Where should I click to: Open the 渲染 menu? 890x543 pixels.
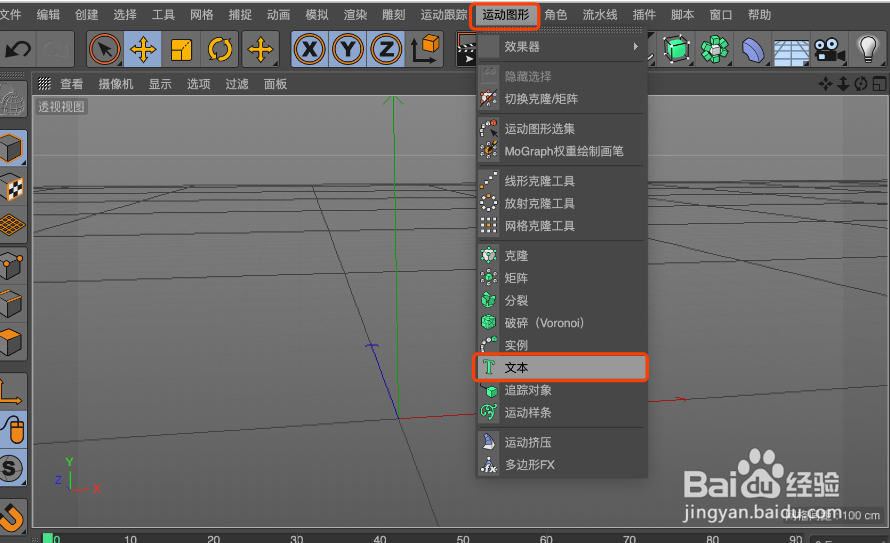click(x=355, y=15)
